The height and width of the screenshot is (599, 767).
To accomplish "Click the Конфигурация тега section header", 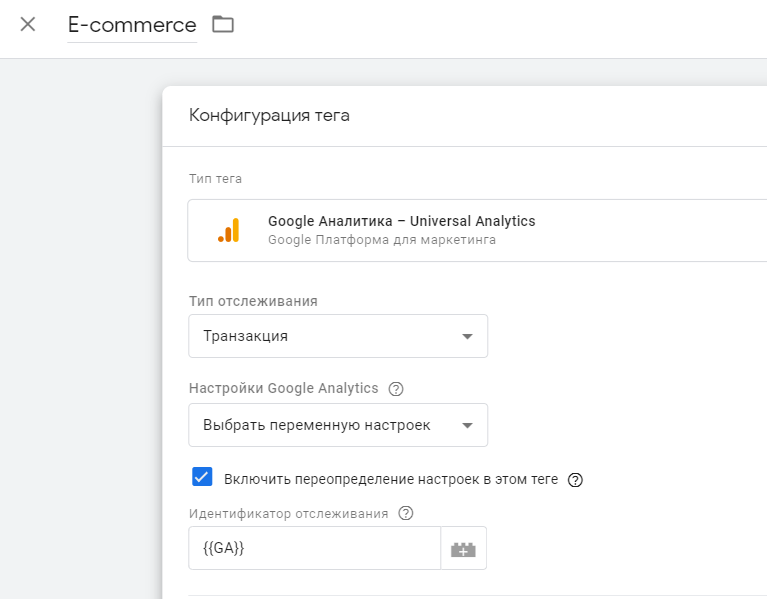I will tap(269, 115).
